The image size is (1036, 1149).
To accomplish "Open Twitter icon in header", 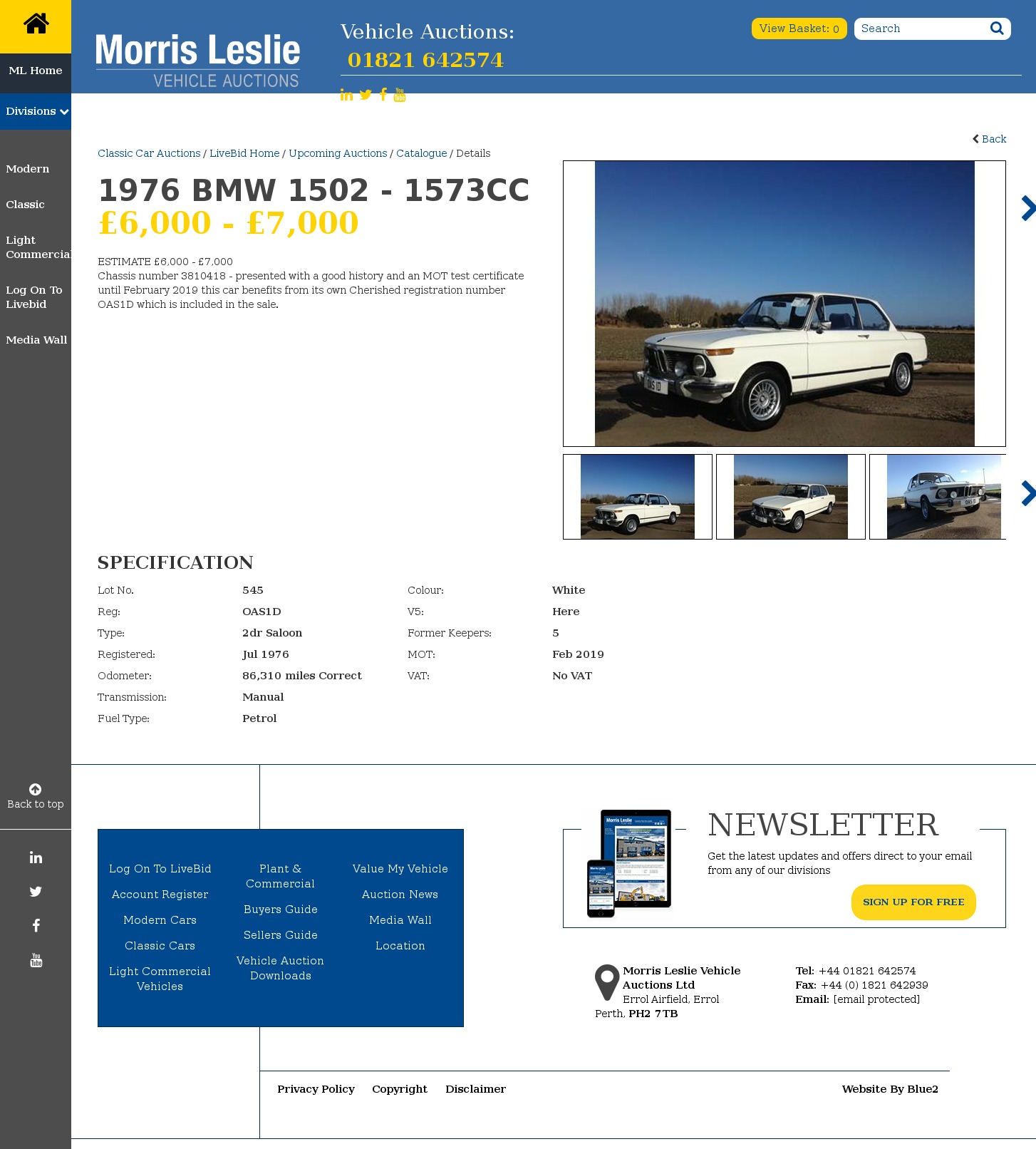I will pos(366,95).
